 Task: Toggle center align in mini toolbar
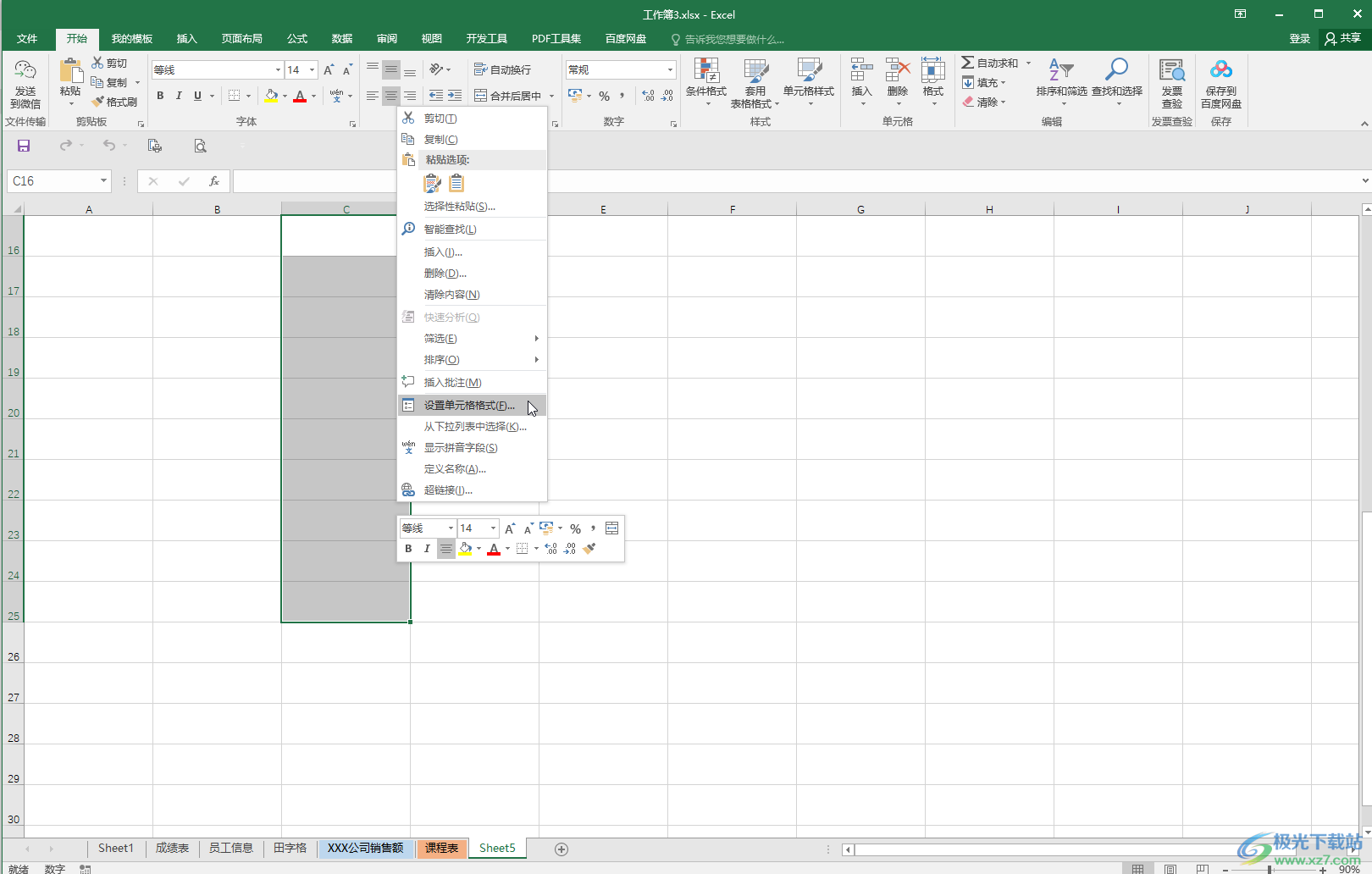coord(446,549)
